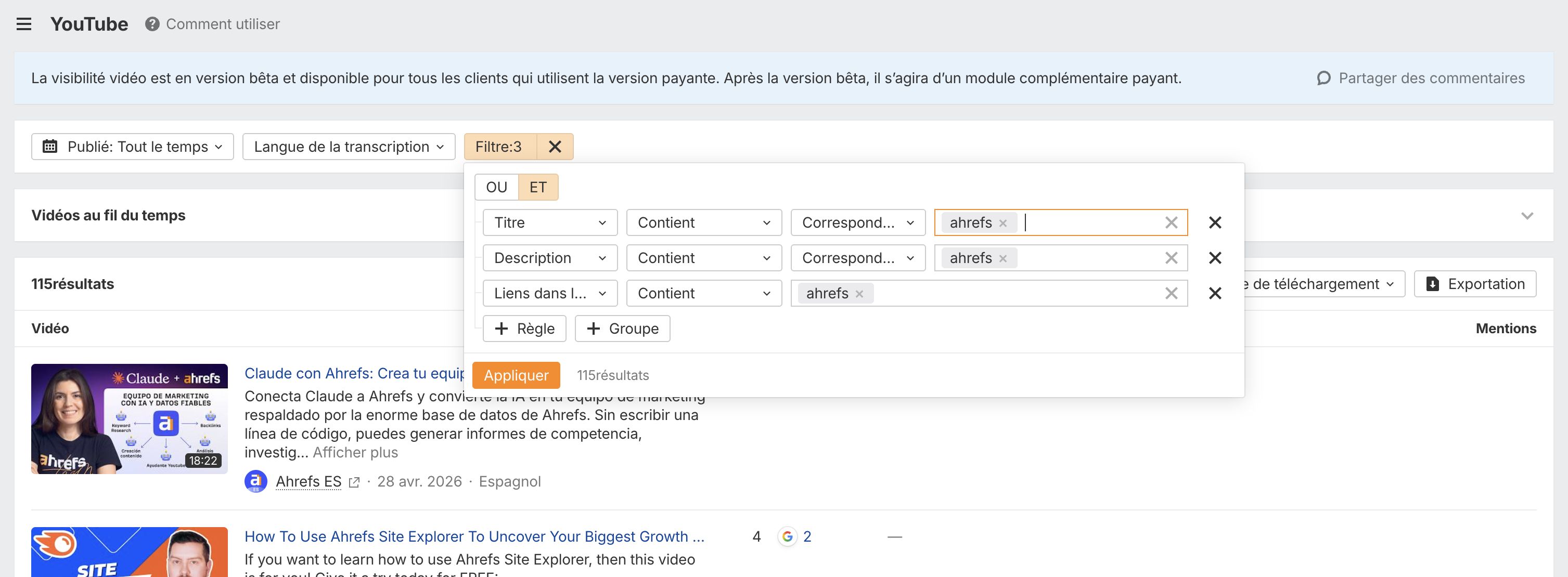This screenshot has width=1568, height=577.
Task: Click the 'Exportation' button
Action: pos(1475,284)
